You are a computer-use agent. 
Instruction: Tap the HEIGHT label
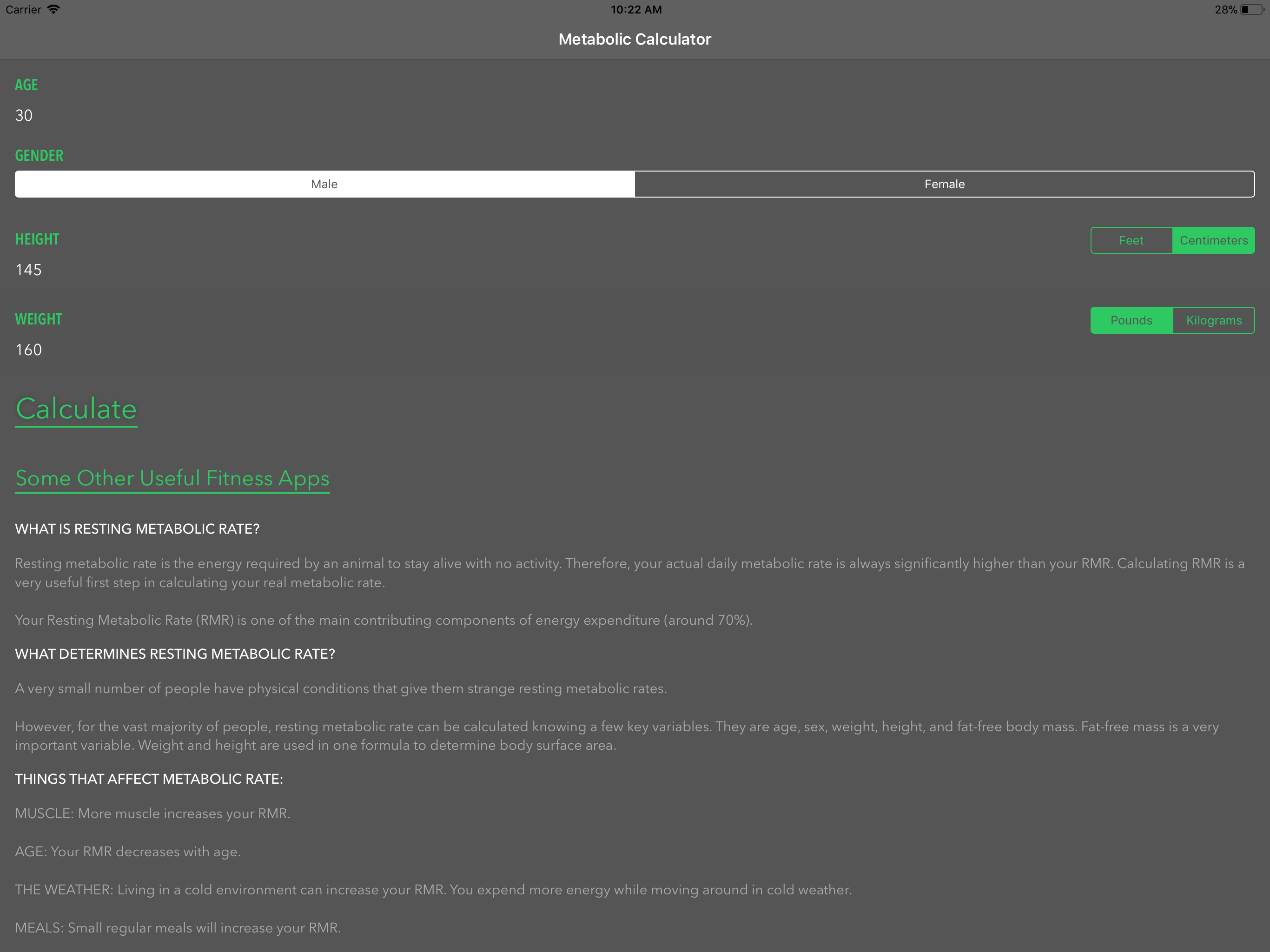click(37, 239)
